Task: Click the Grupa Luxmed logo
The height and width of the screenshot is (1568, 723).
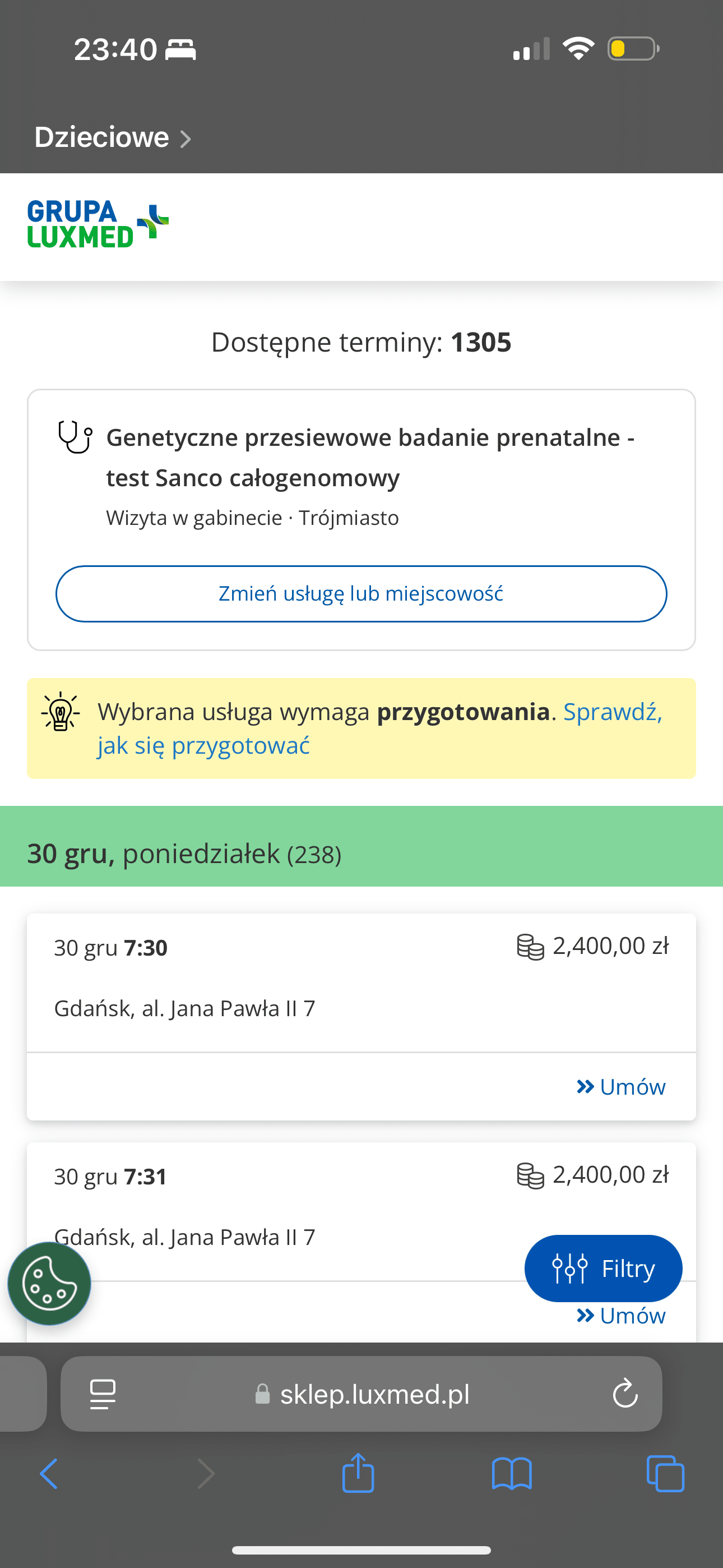Action: click(98, 225)
